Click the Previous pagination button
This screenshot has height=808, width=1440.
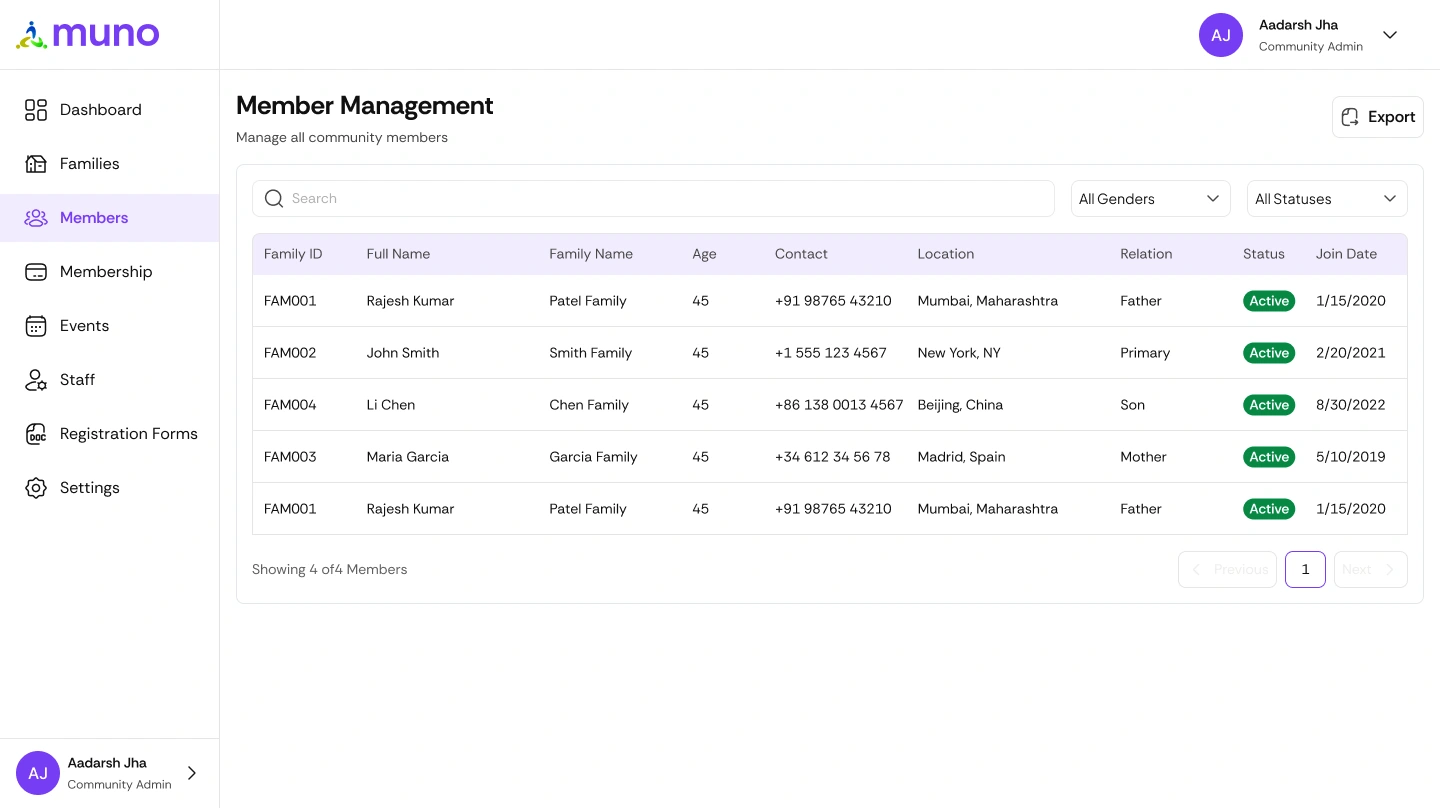1227,569
